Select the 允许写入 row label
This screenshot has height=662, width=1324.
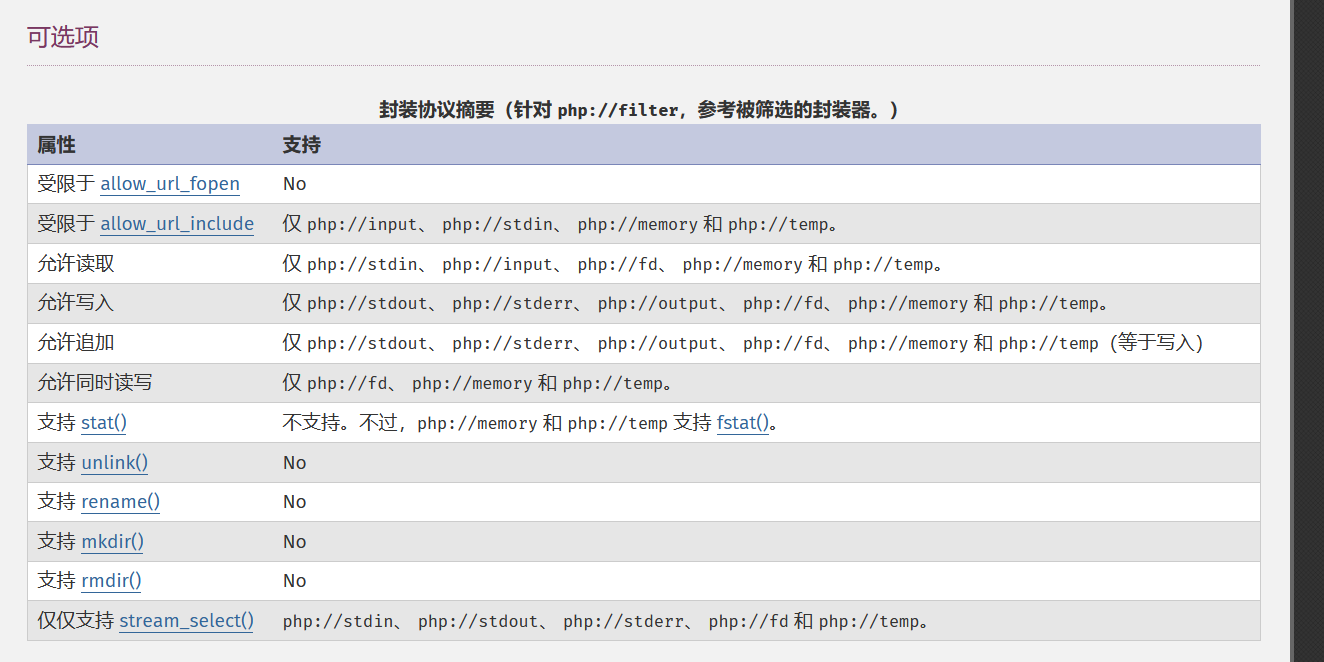(76, 303)
